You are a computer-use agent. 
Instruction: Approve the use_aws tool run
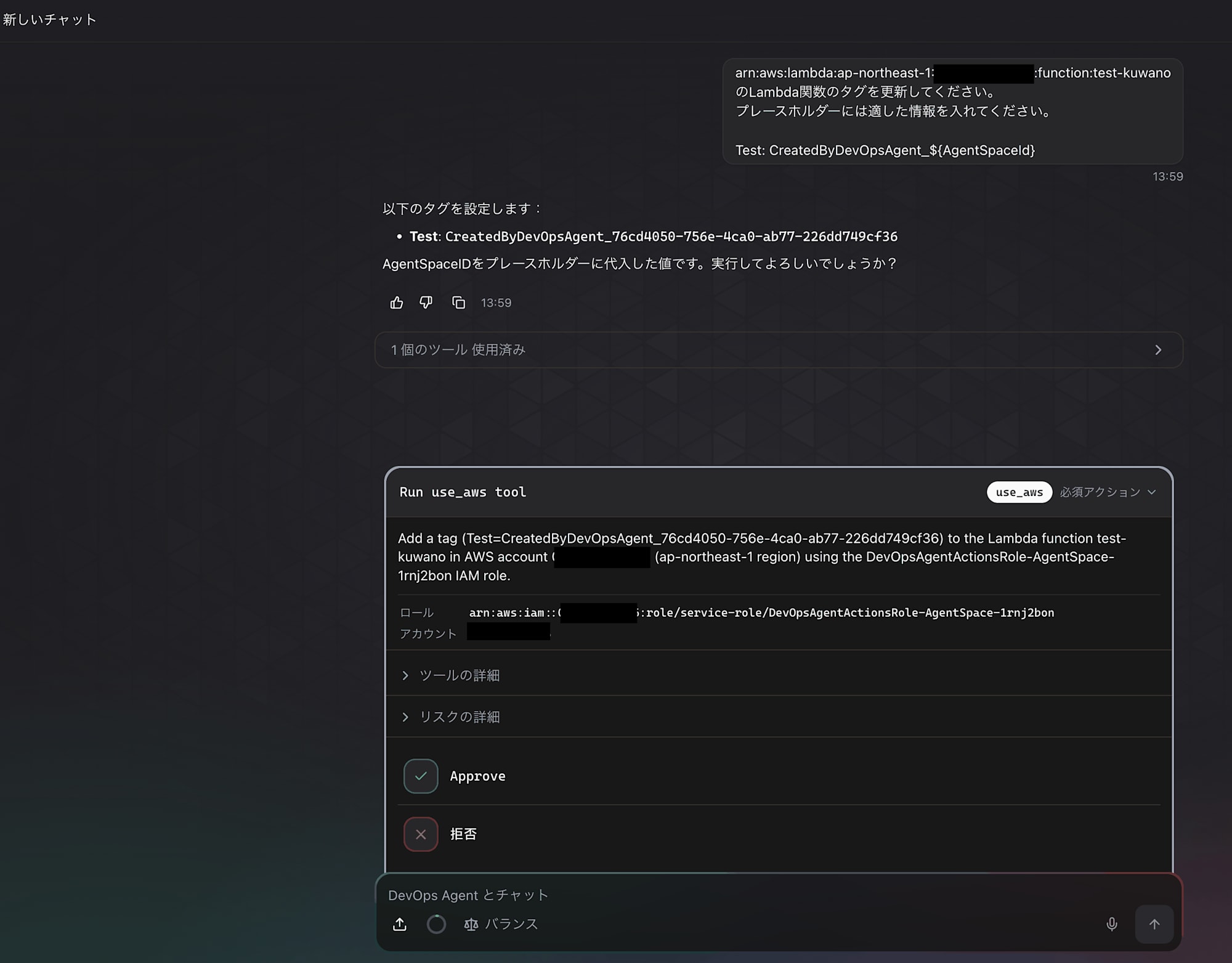coord(477,776)
